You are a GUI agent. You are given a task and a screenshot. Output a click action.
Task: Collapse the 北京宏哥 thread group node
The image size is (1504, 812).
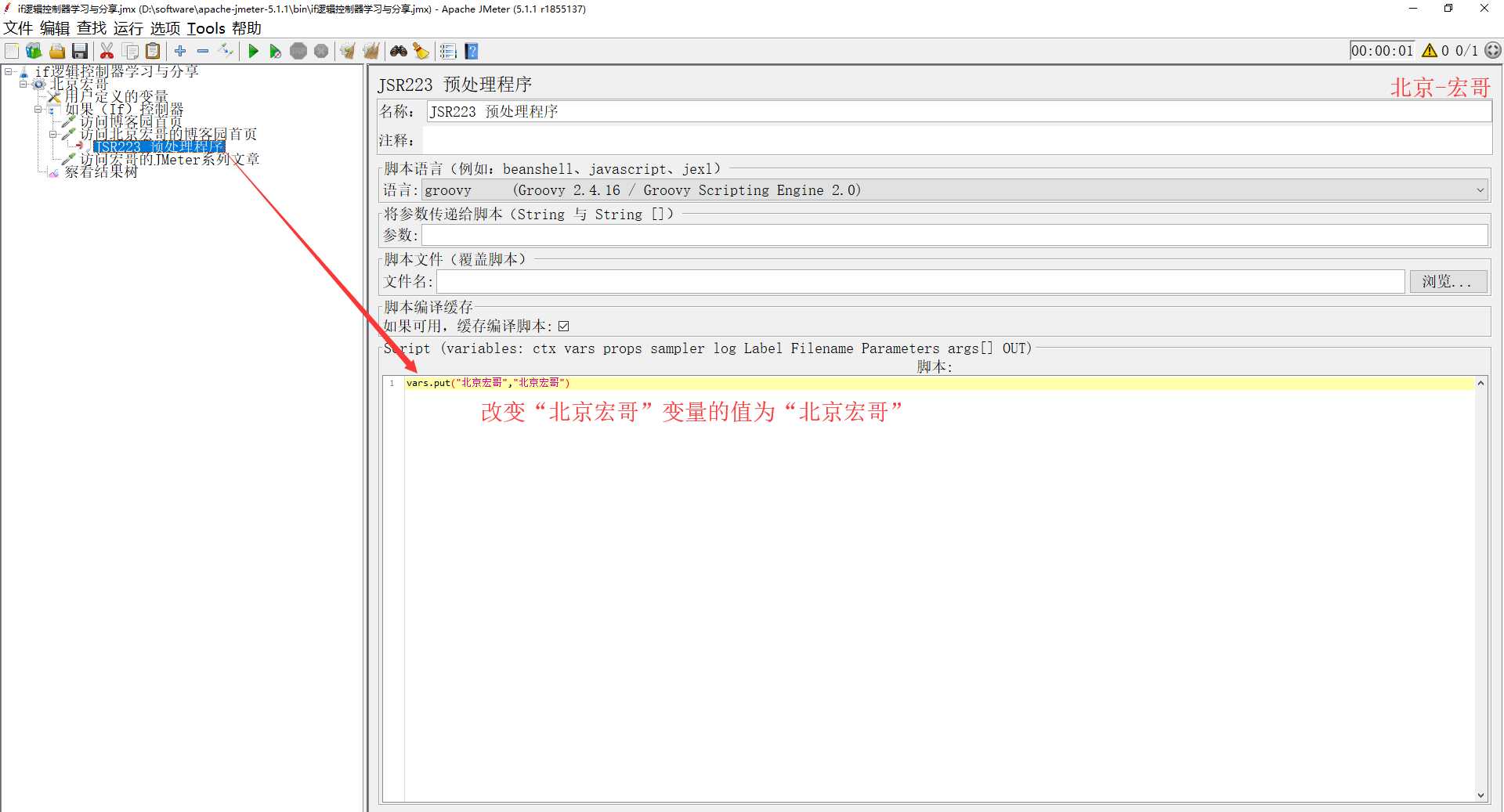23,84
